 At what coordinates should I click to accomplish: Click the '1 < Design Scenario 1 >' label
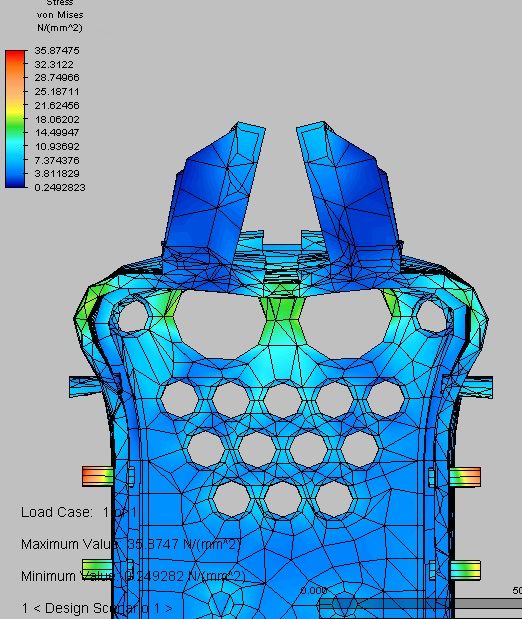click(97, 608)
